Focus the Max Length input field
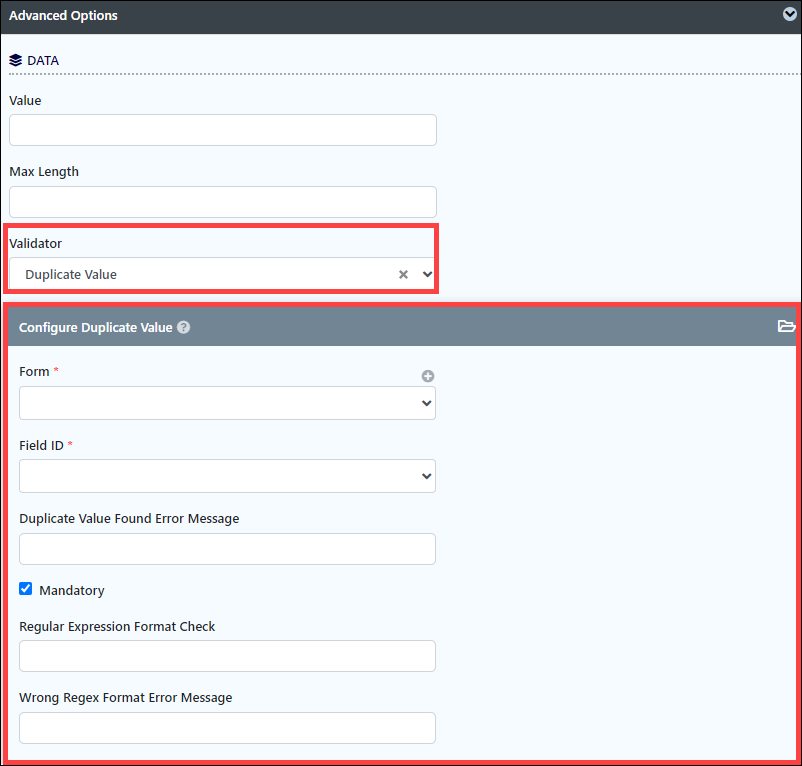 pyautogui.click(x=222, y=202)
